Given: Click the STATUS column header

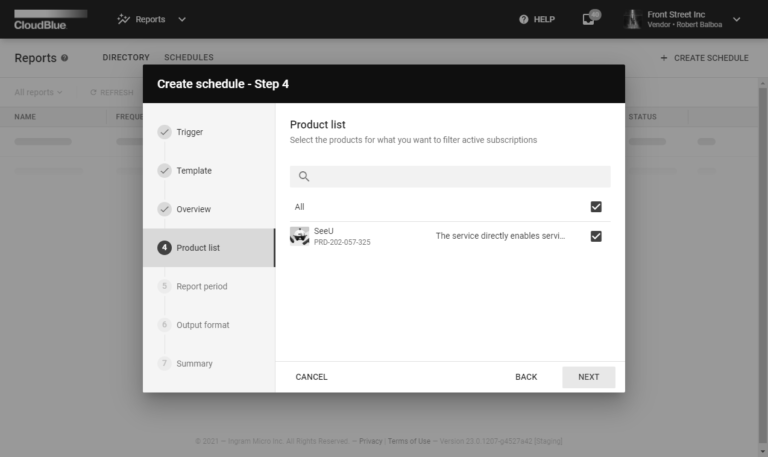Looking at the screenshot, I should (643, 117).
